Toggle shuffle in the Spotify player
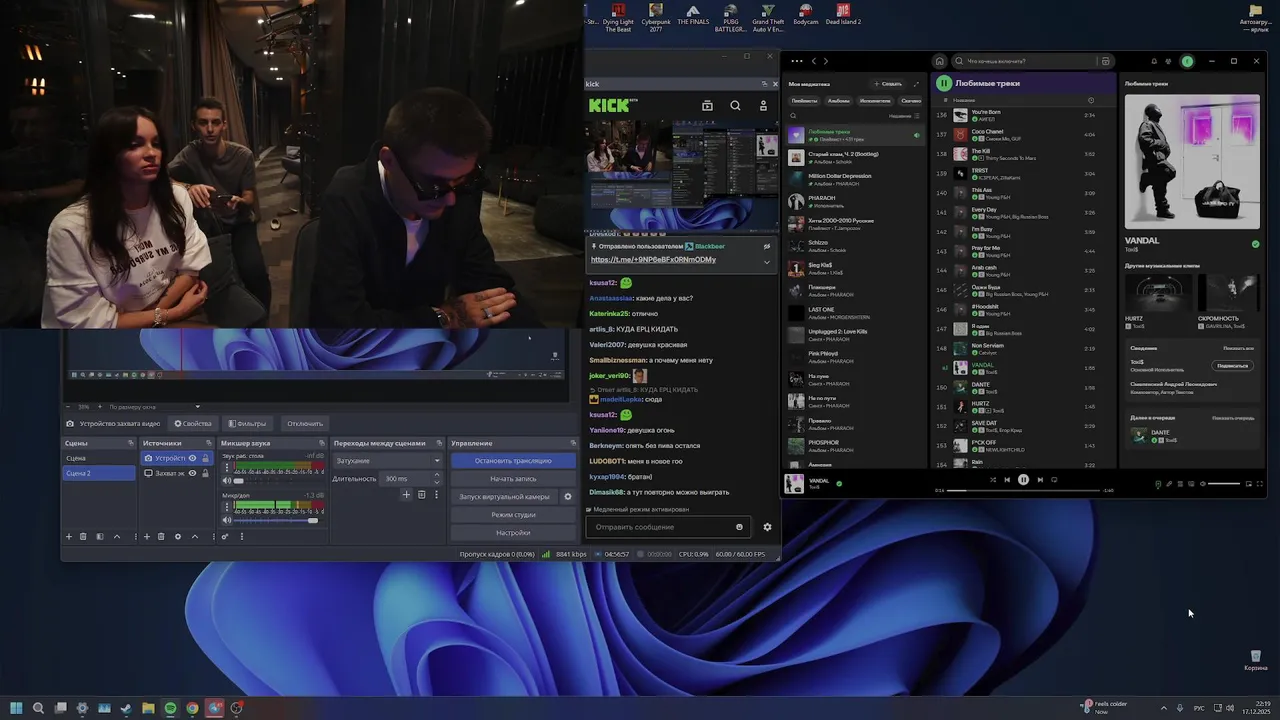Screen dimensions: 1280x720 (x=993, y=480)
